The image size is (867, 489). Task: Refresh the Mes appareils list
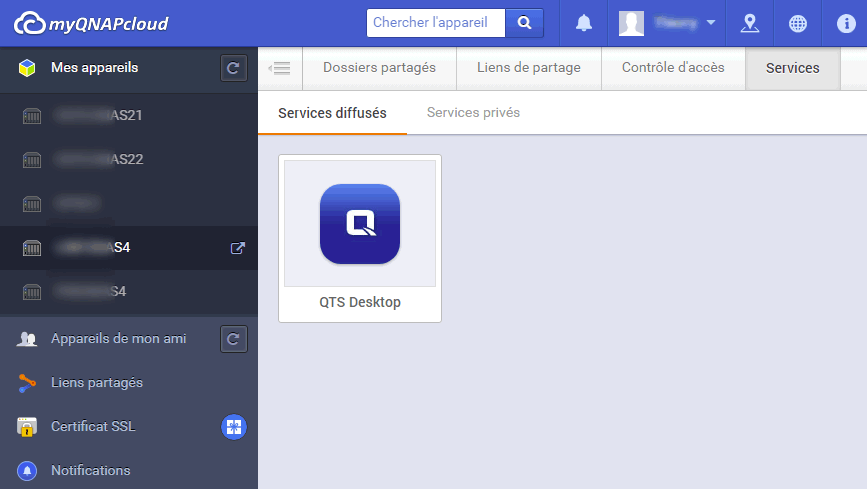pos(233,68)
